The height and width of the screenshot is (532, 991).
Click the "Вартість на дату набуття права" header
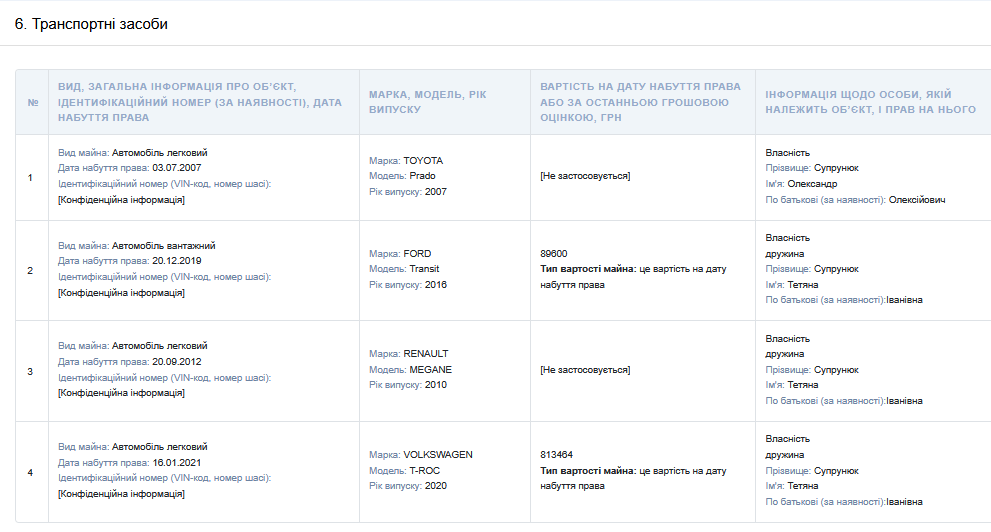click(x=640, y=102)
